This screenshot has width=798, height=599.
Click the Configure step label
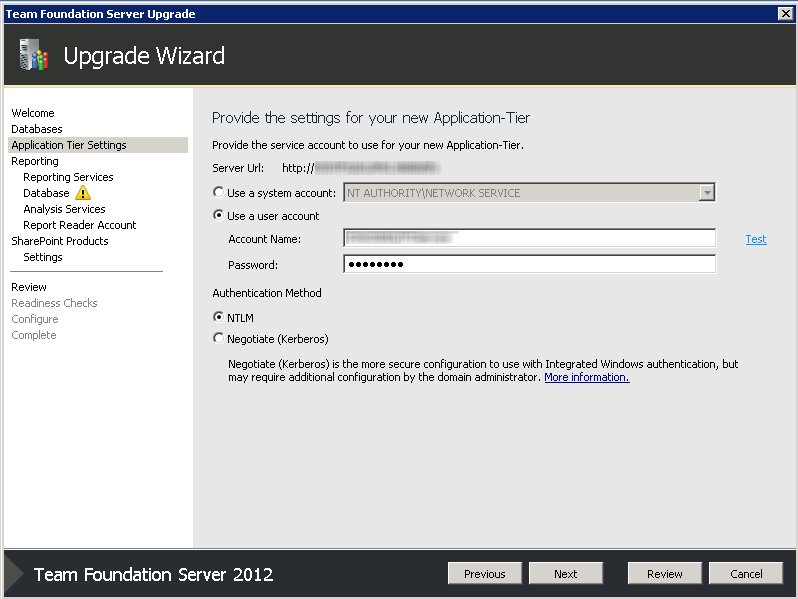[x=35, y=319]
